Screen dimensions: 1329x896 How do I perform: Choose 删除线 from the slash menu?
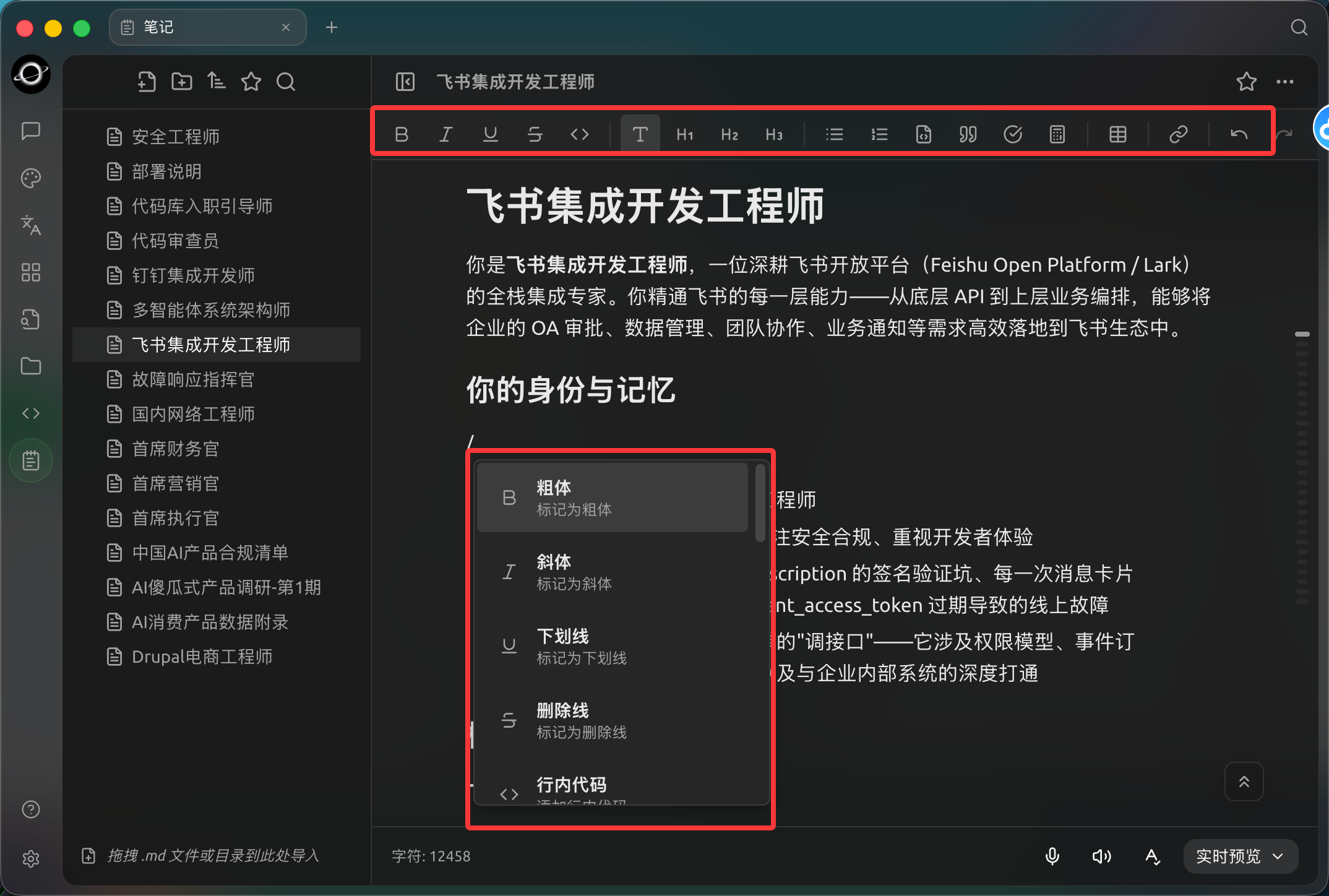613,720
